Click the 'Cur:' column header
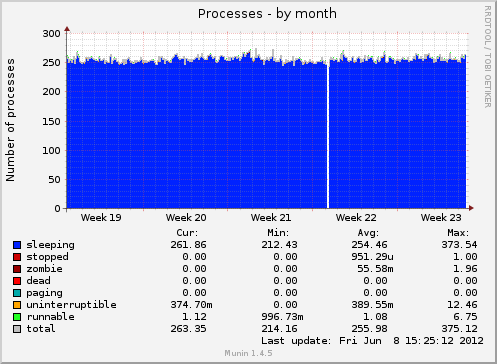Image resolution: width=497 pixels, height=364 pixels. [187, 233]
